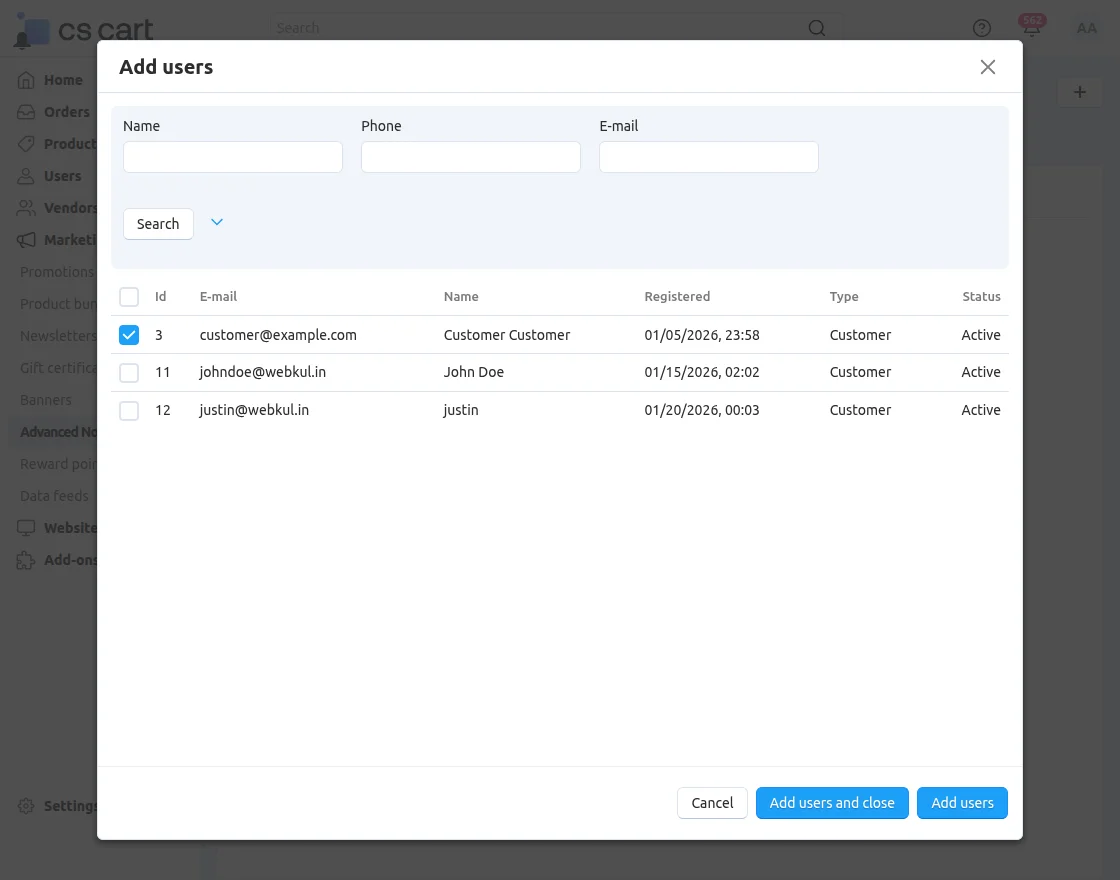Click the Orders inbox icon
This screenshot has height=880, width=1120.
coord(27,112)
